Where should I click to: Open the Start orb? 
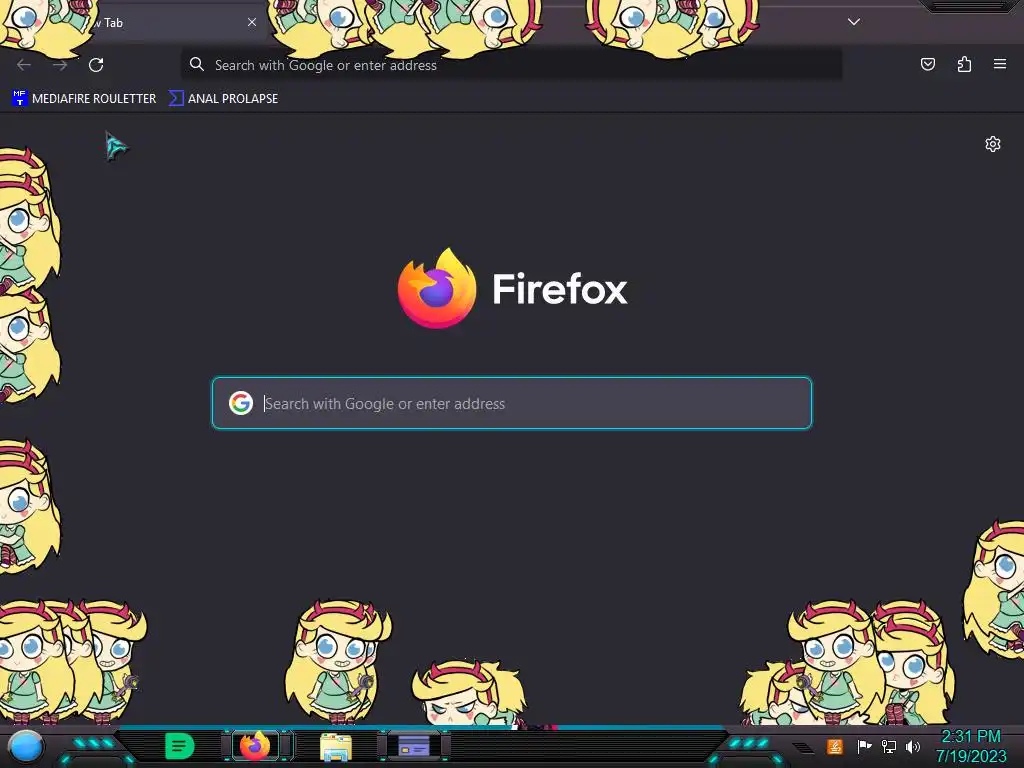(x=25, y=746)
